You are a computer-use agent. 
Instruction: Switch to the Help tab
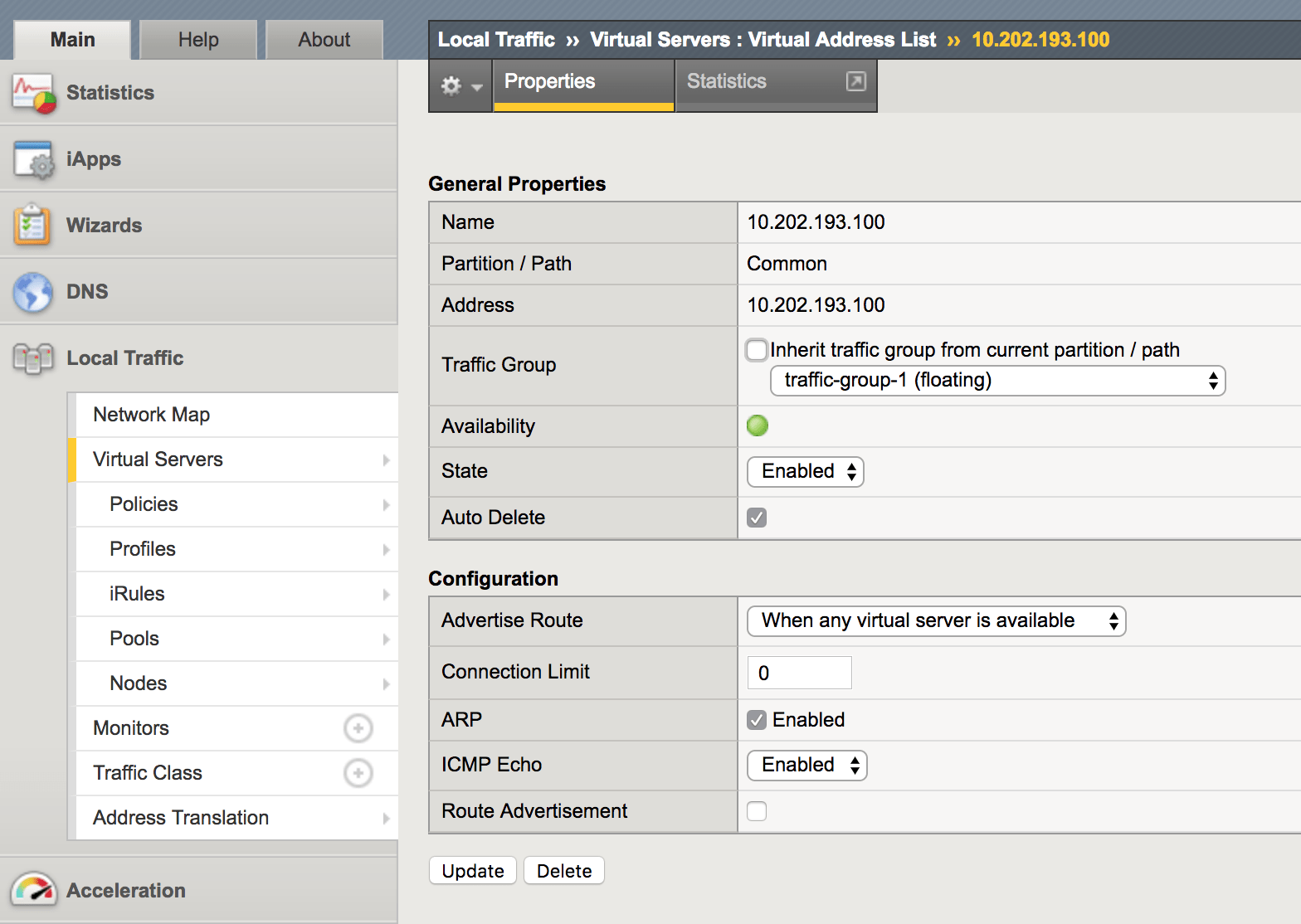click(198, 40)
